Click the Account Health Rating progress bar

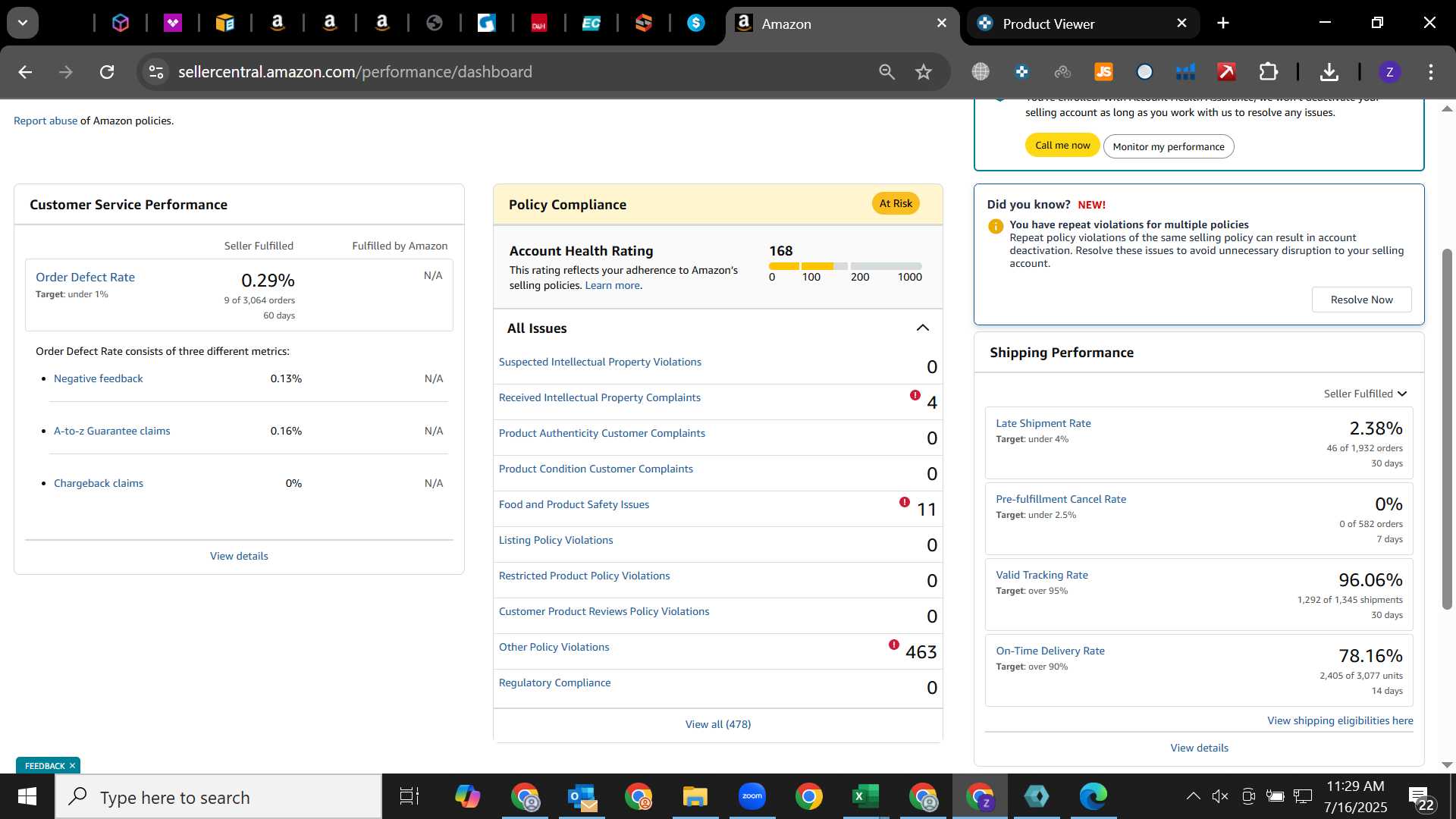(845, 266)
